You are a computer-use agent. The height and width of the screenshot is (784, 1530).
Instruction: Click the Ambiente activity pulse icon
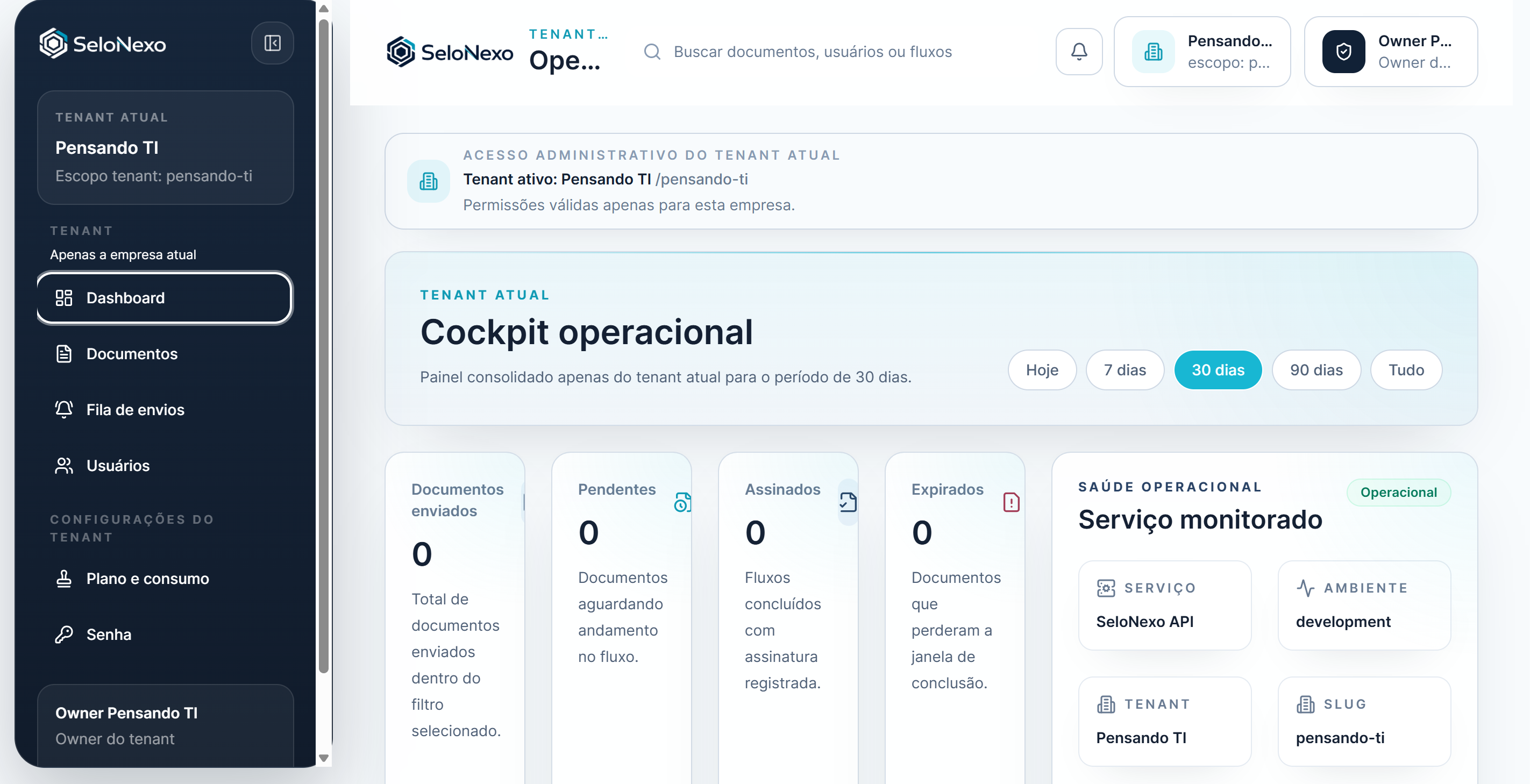pyautogui.click(x=1305, y=588)
